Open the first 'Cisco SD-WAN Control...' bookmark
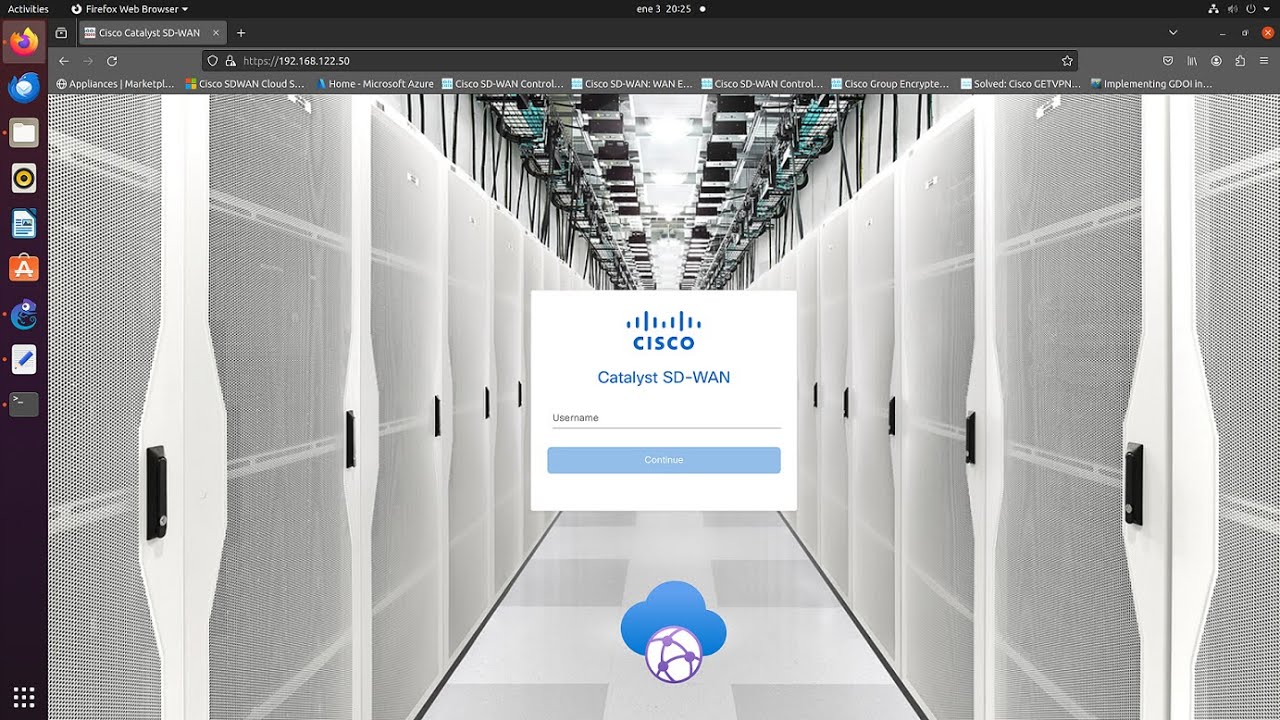 click(x=503, y=84)
